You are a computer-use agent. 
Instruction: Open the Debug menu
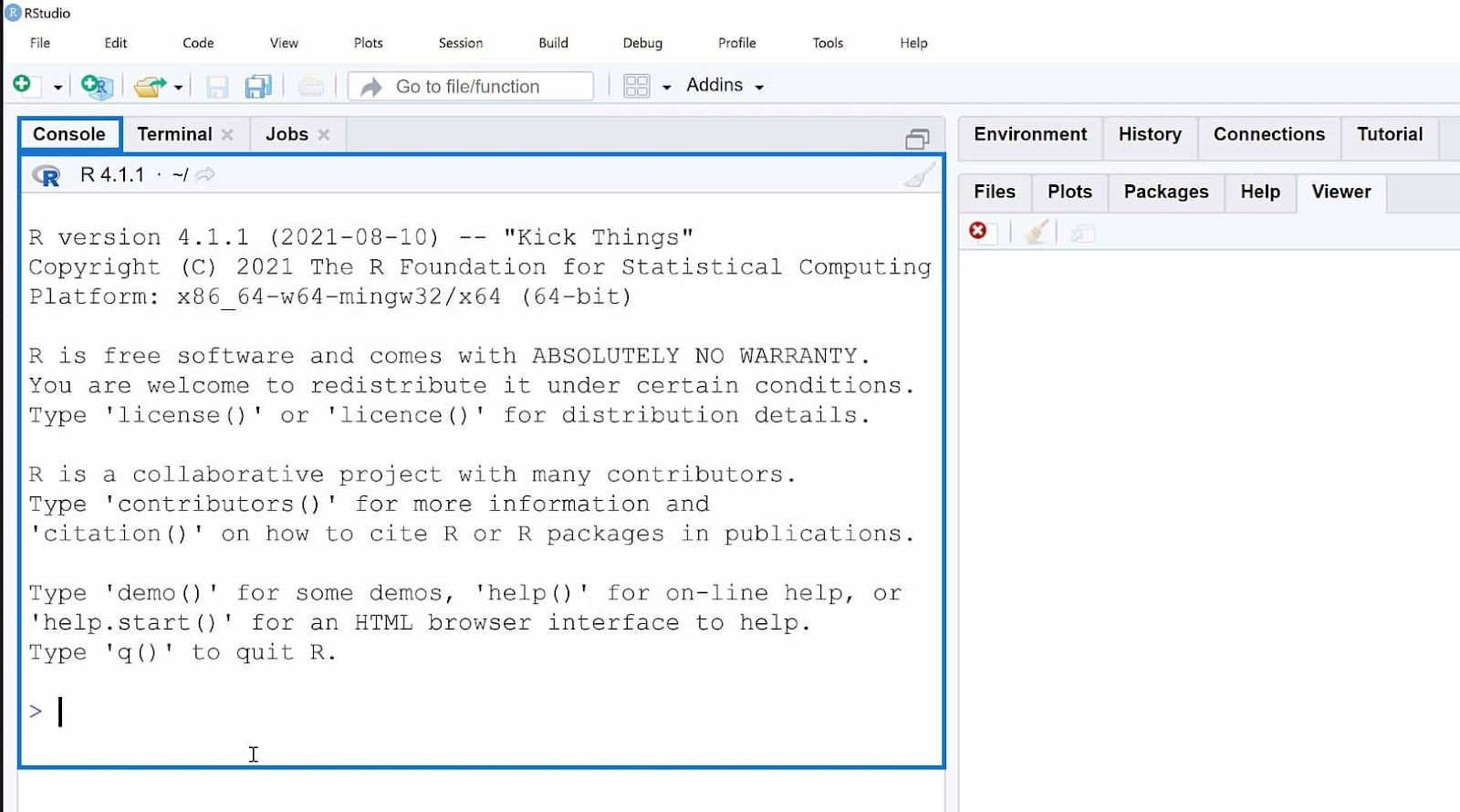[x=642, y=43]
